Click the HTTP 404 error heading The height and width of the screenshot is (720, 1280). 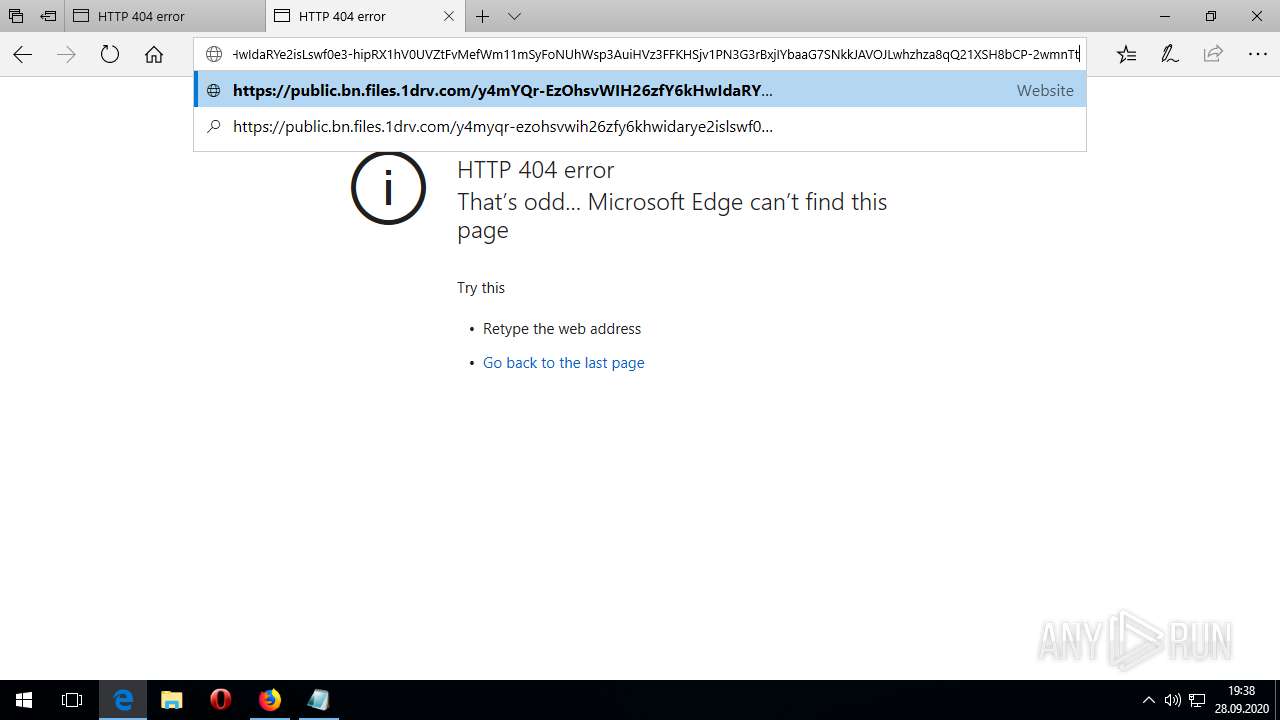536,170
